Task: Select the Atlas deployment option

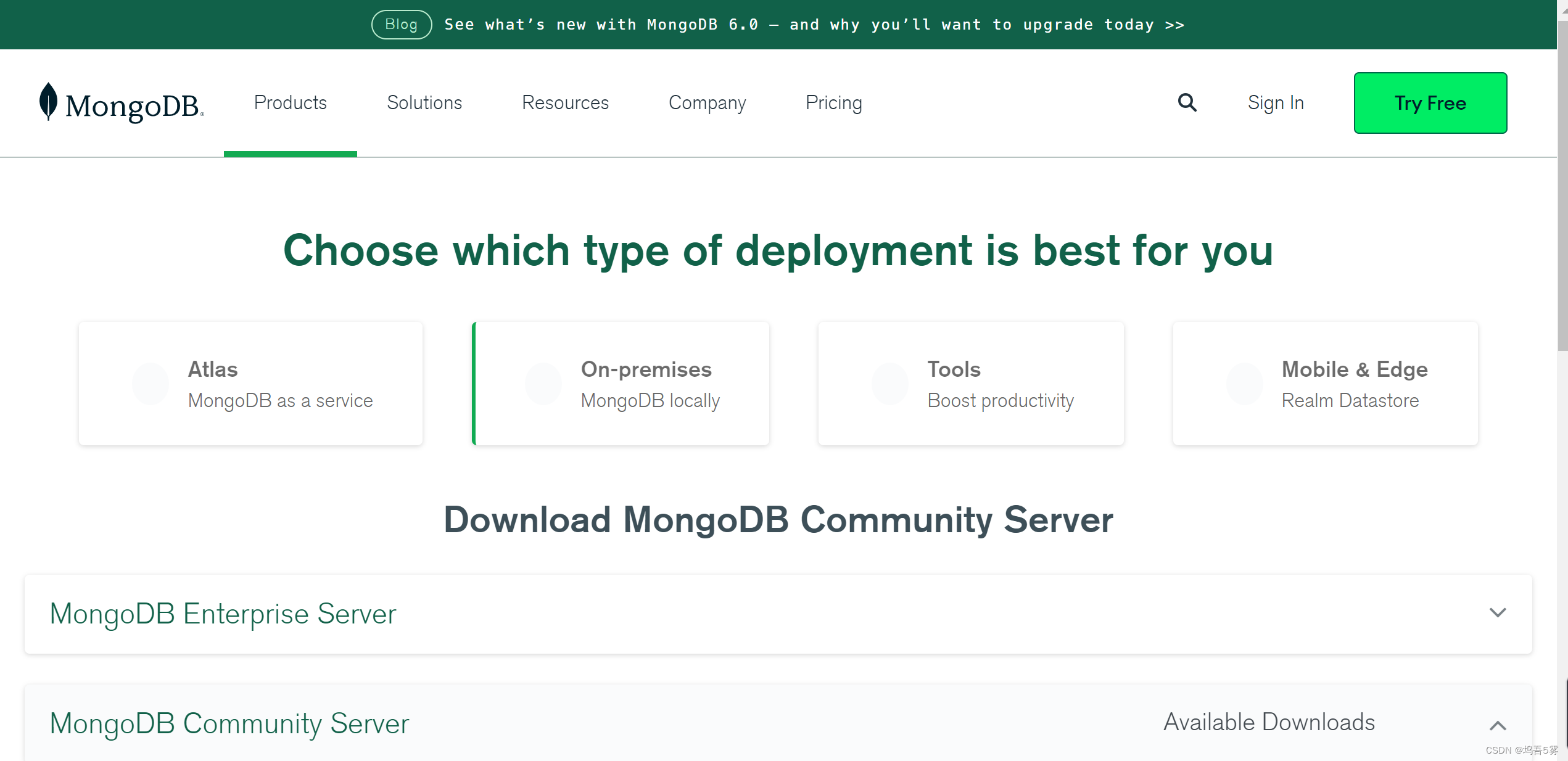Action: (x=250, y=383)
